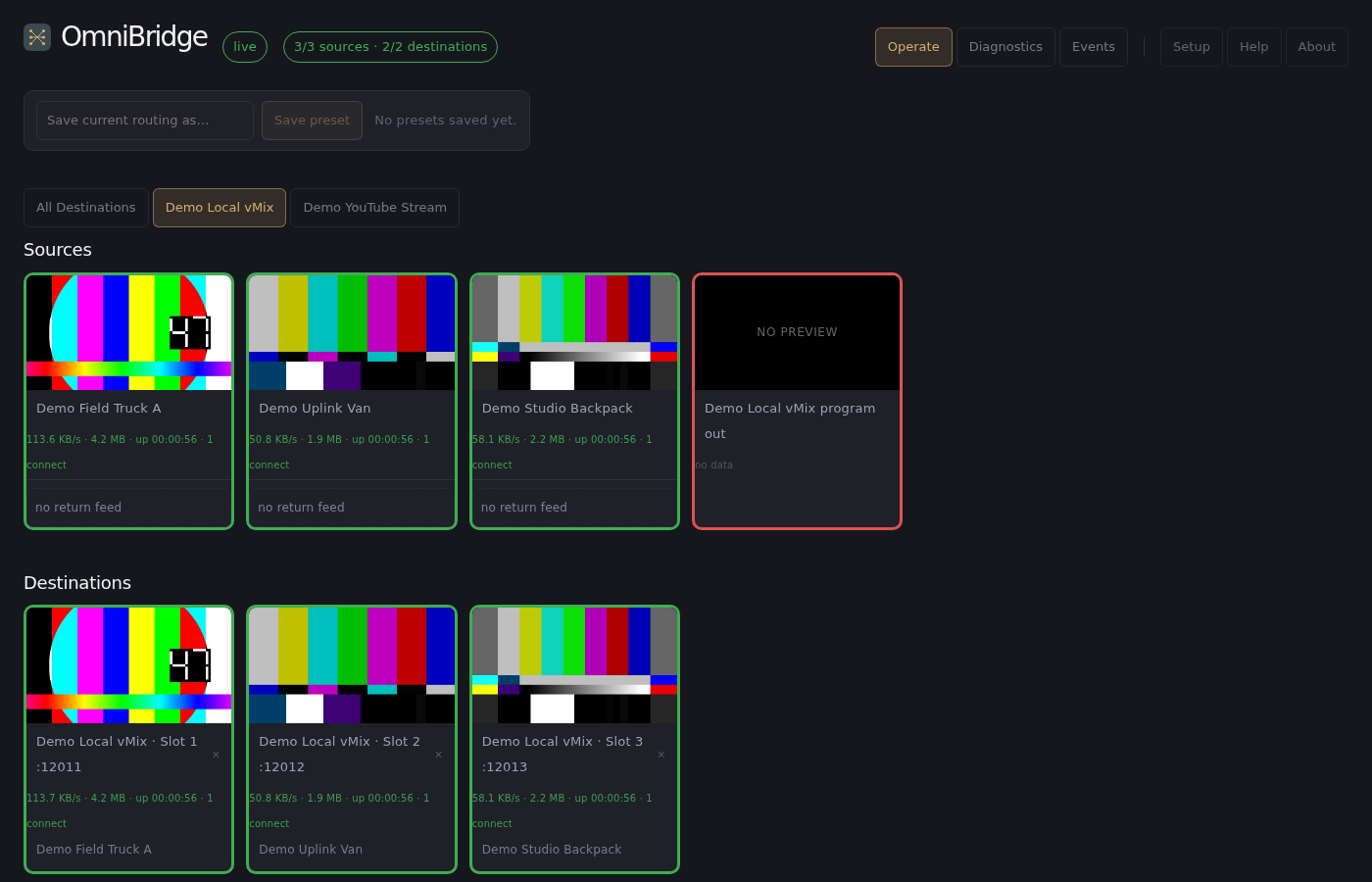Click the Demo Uplink Van source name
This screenshot has height=882, width=1372.
(315, 409)
